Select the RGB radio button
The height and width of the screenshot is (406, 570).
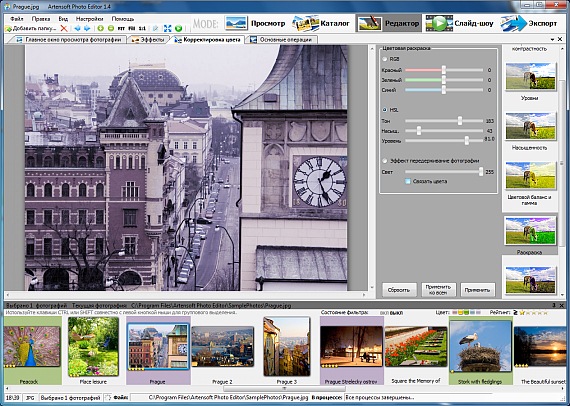pyautogui.click(x=385, y=59)
